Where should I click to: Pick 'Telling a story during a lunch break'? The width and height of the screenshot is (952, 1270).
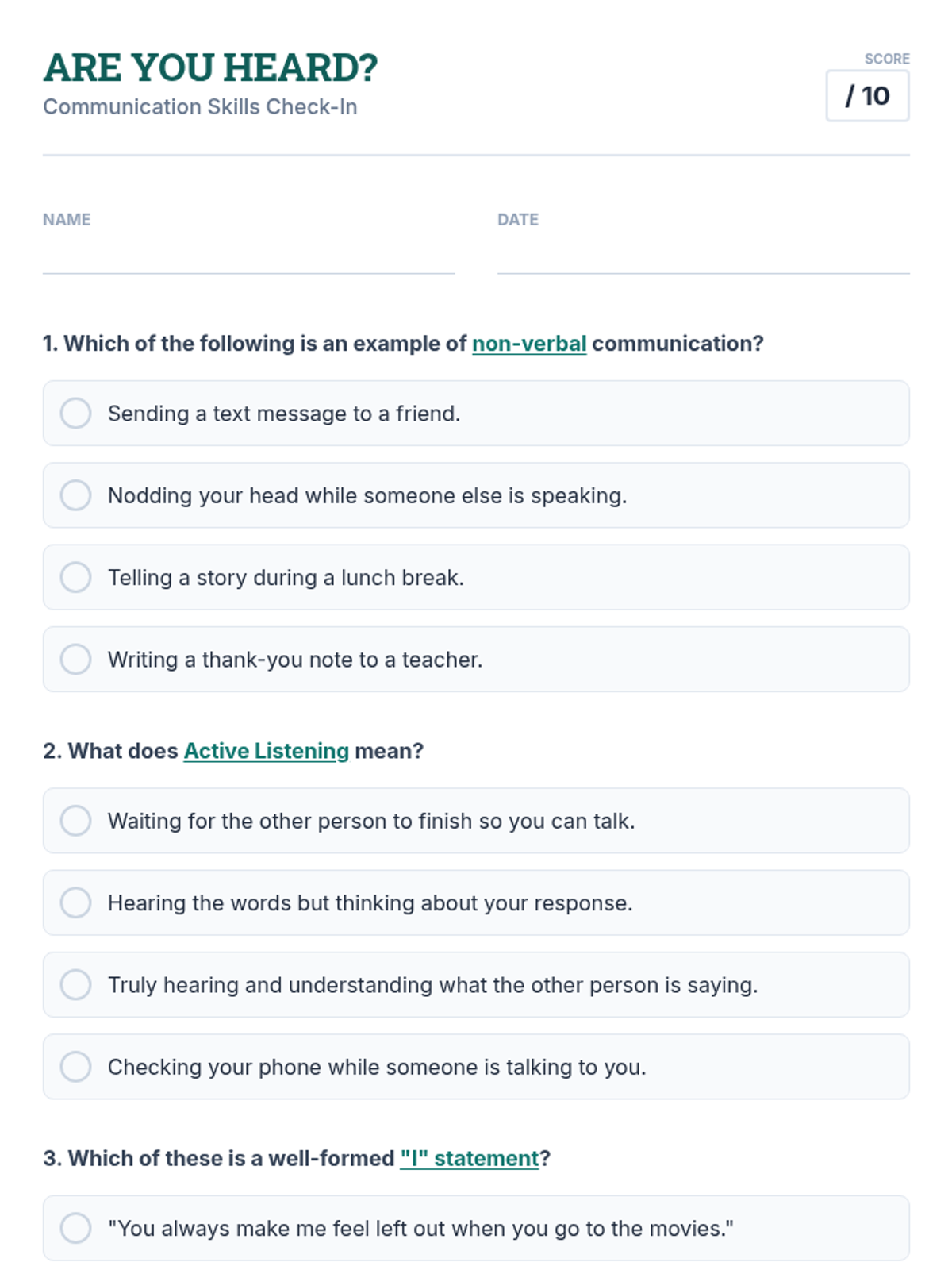76,577
